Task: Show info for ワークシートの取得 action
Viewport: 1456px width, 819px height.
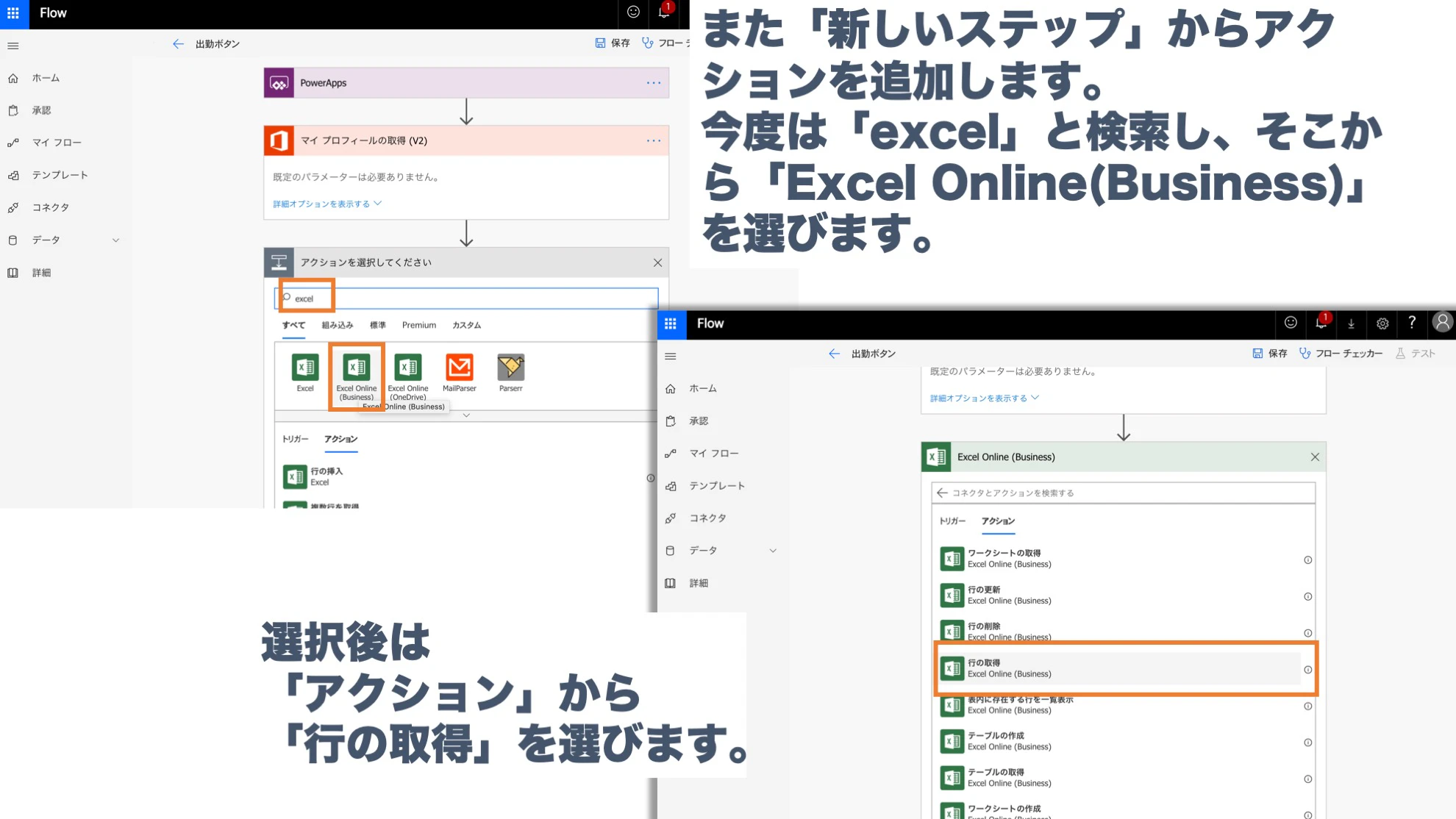Action: pos(1308,560)
